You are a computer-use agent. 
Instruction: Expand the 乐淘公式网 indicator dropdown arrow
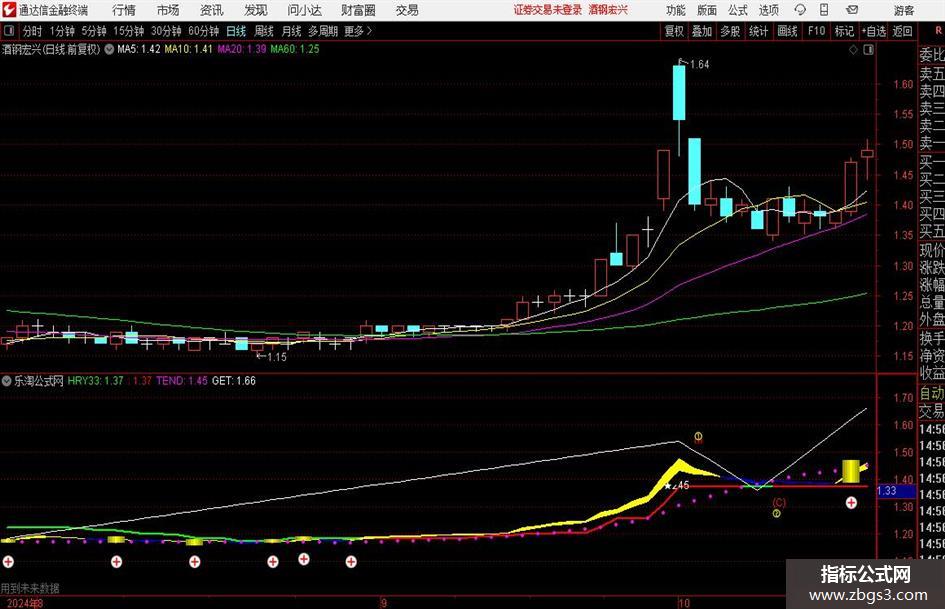point(7,381)
